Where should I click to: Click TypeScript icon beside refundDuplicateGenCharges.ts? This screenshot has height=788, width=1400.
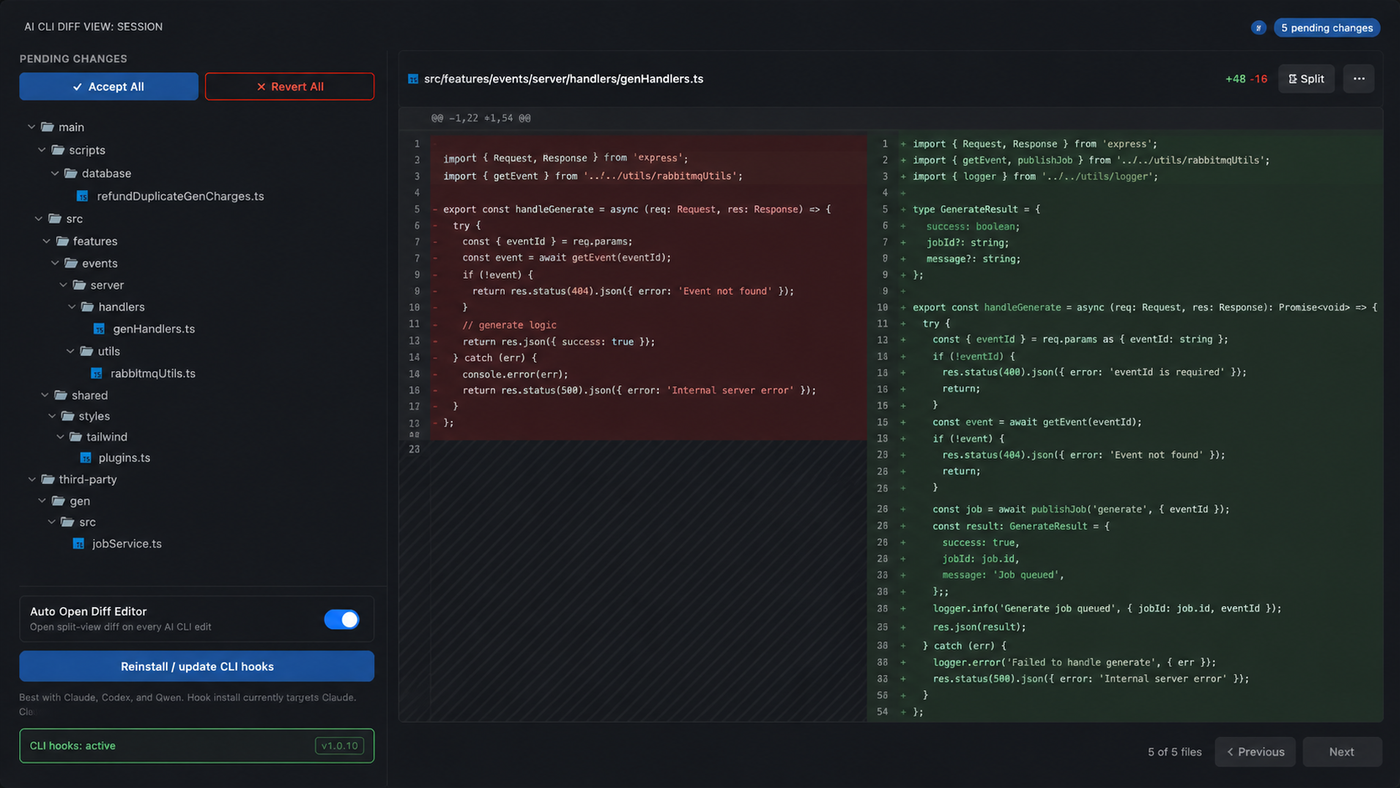pos(83,197)
